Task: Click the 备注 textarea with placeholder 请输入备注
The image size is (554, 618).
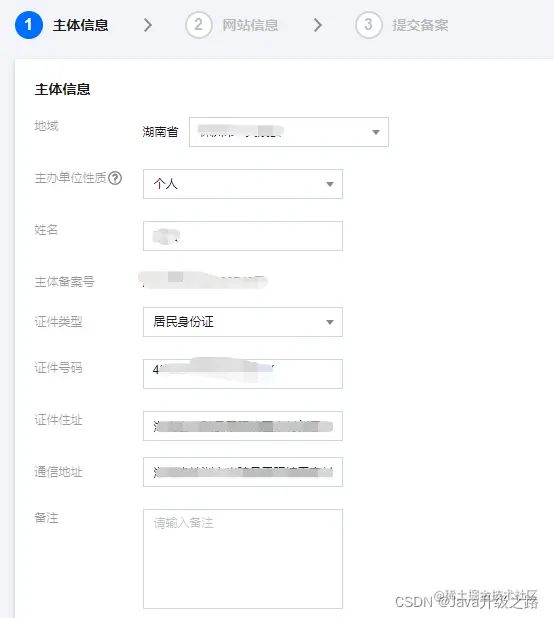Action: 243,559
